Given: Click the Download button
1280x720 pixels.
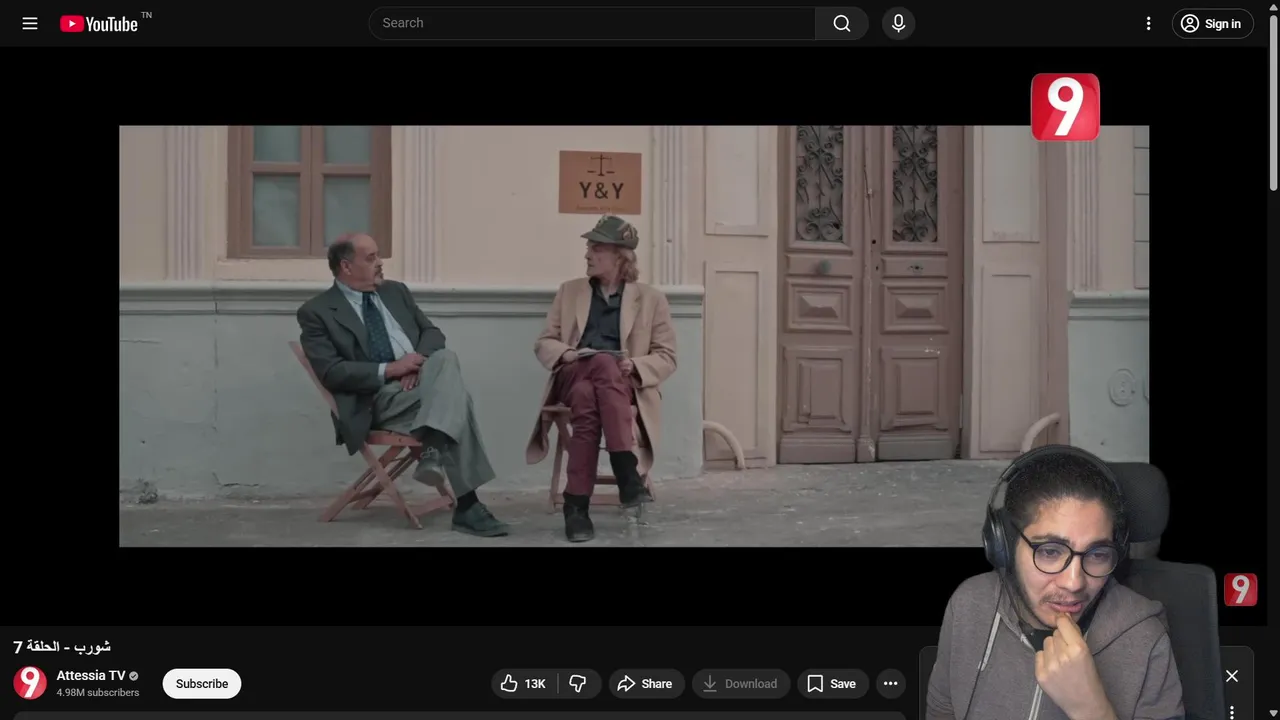Looking at the screenshot, I should 740,684.
